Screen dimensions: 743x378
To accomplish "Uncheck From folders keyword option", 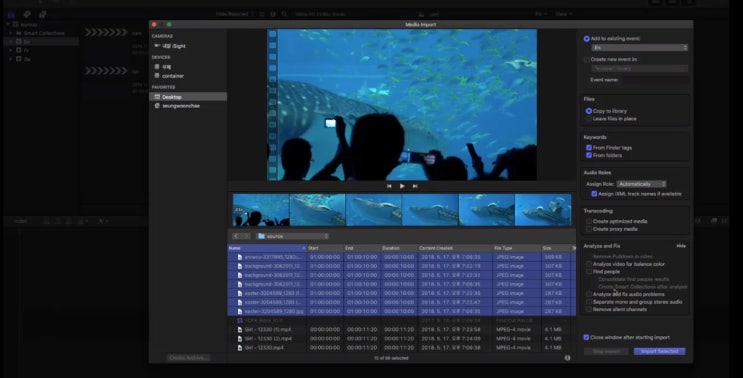I will 589,155.
